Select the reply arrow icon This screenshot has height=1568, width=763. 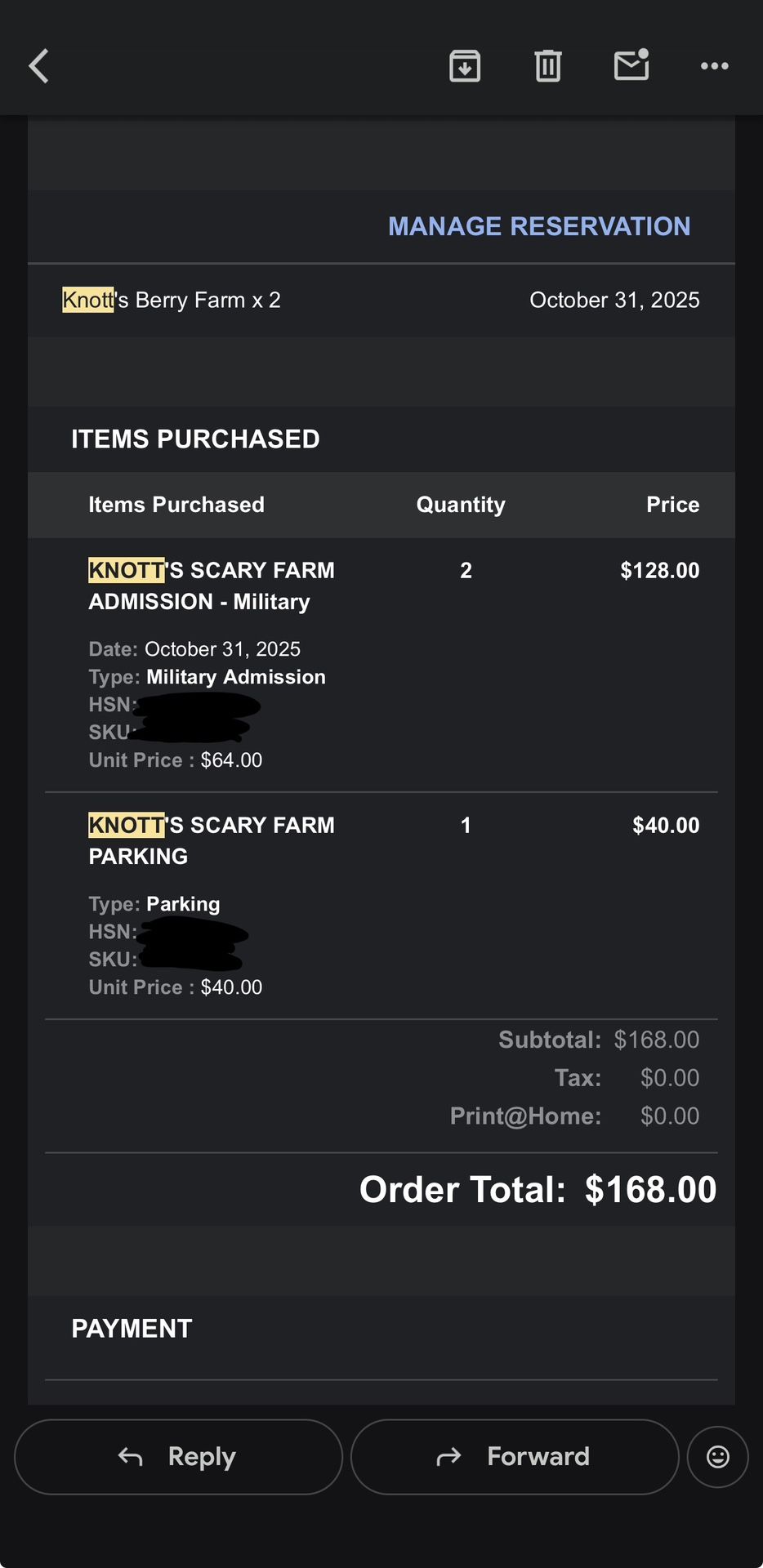point(129,1456)
